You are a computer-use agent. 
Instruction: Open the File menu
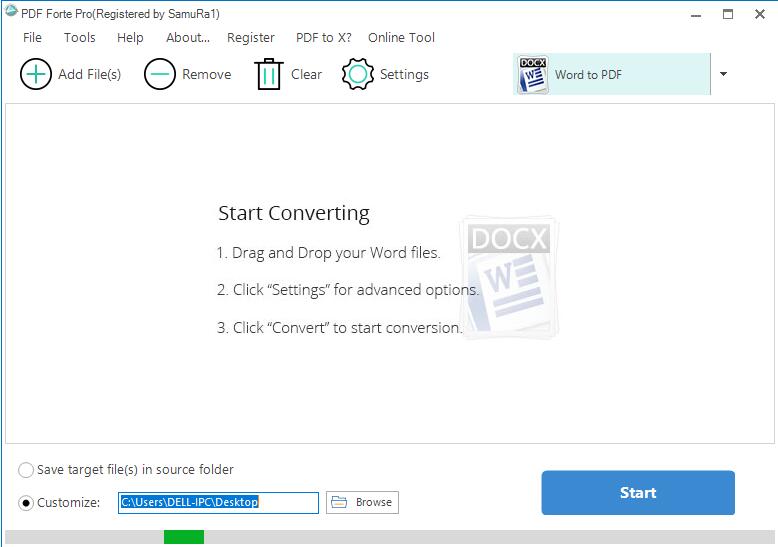click(x=32, y=38)
